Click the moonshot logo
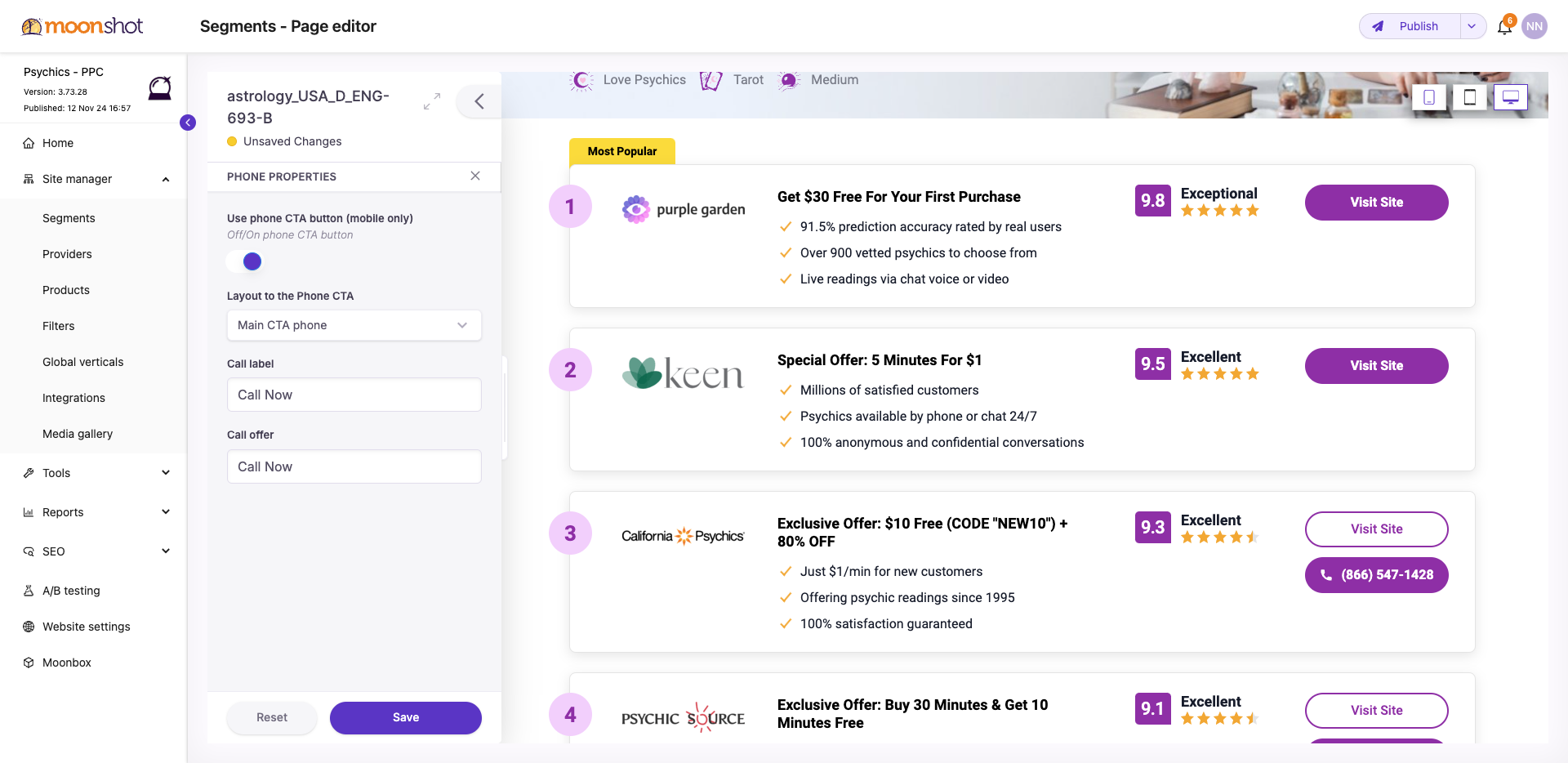Viewport: 1568px width, 763px height. tap(82, 26)
